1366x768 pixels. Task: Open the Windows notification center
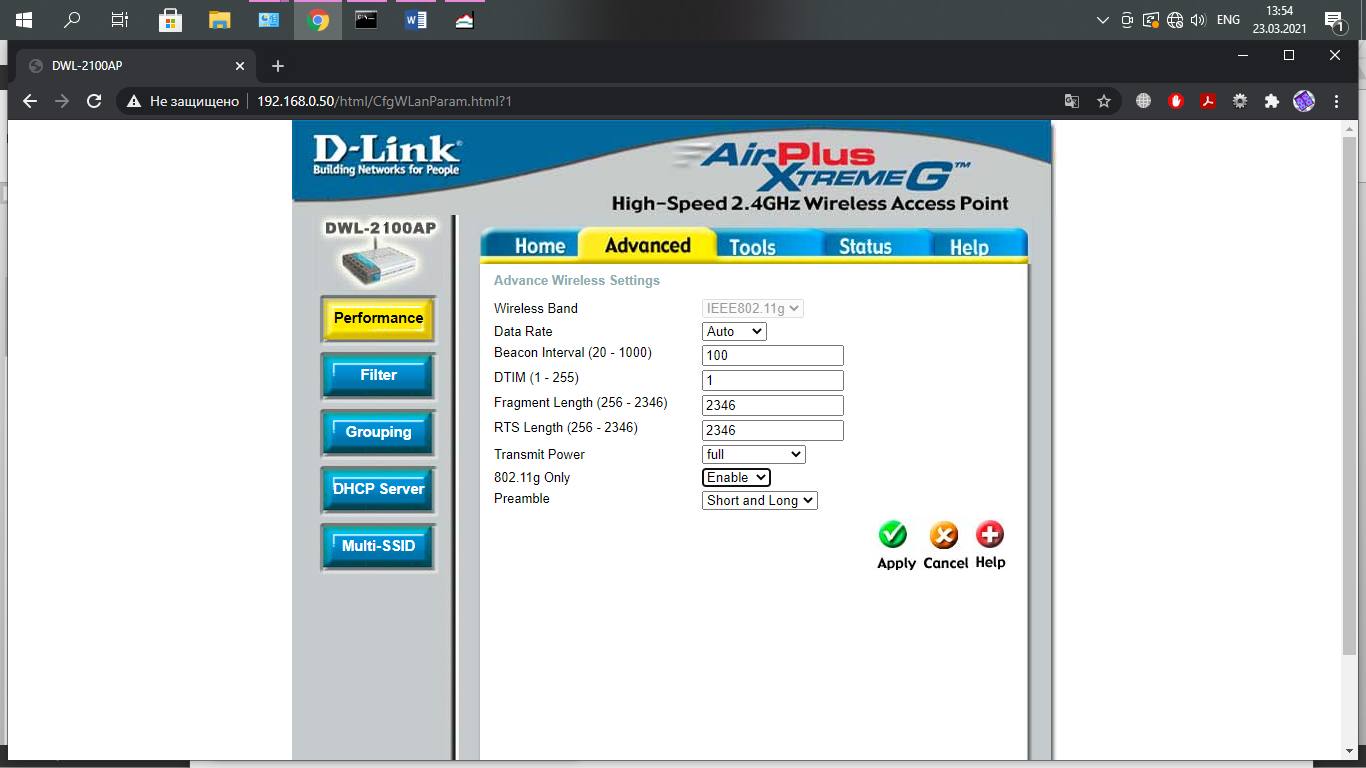coord(1334,20)
